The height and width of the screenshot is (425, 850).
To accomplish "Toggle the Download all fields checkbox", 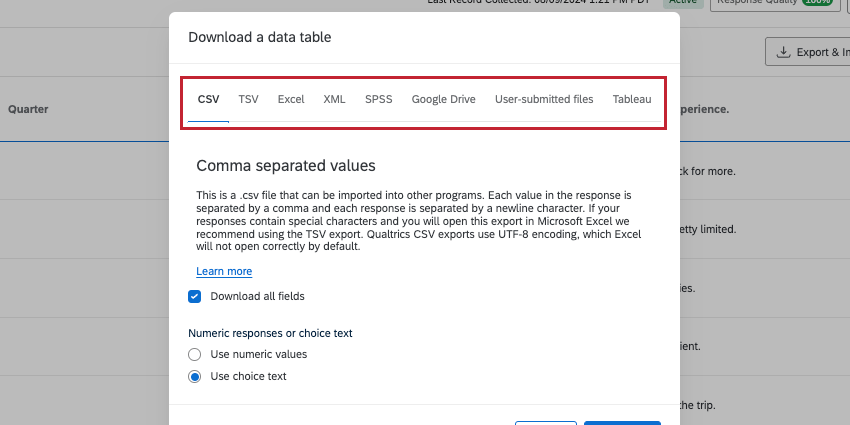I will (x=194, y=296).
